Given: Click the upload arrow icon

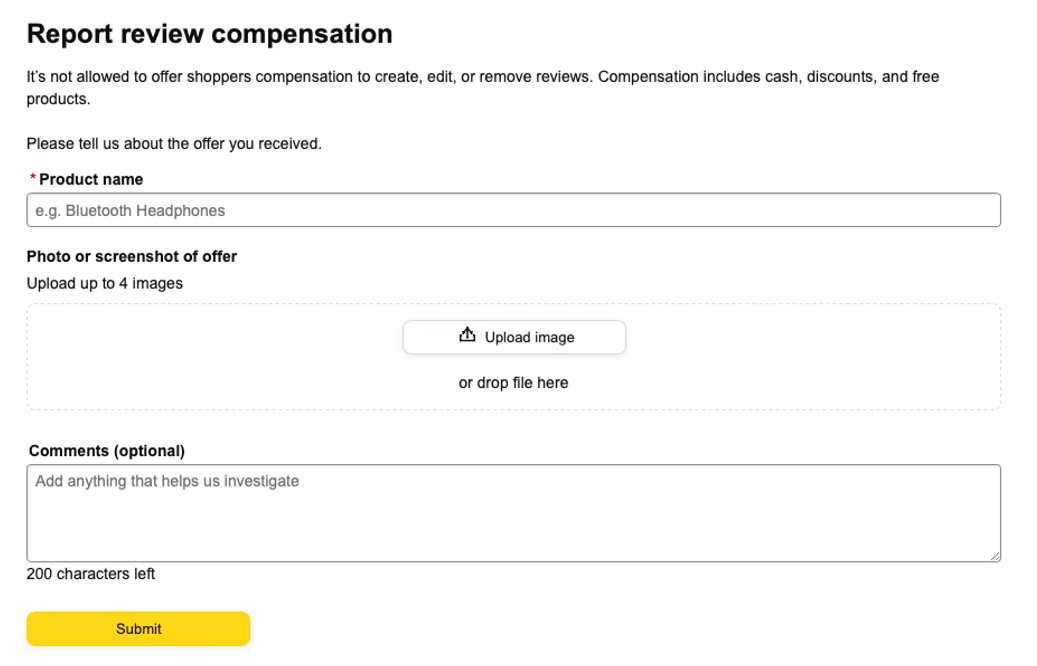Looking at the screenshot, I should coord(467,336).
